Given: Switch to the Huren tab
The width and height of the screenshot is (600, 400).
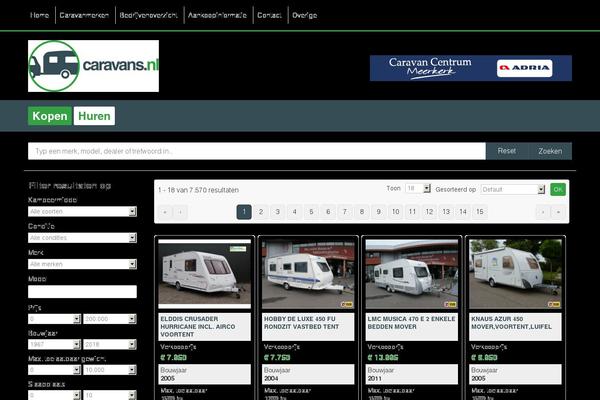Looking at the screenshot, I should [x=94, y=116].
